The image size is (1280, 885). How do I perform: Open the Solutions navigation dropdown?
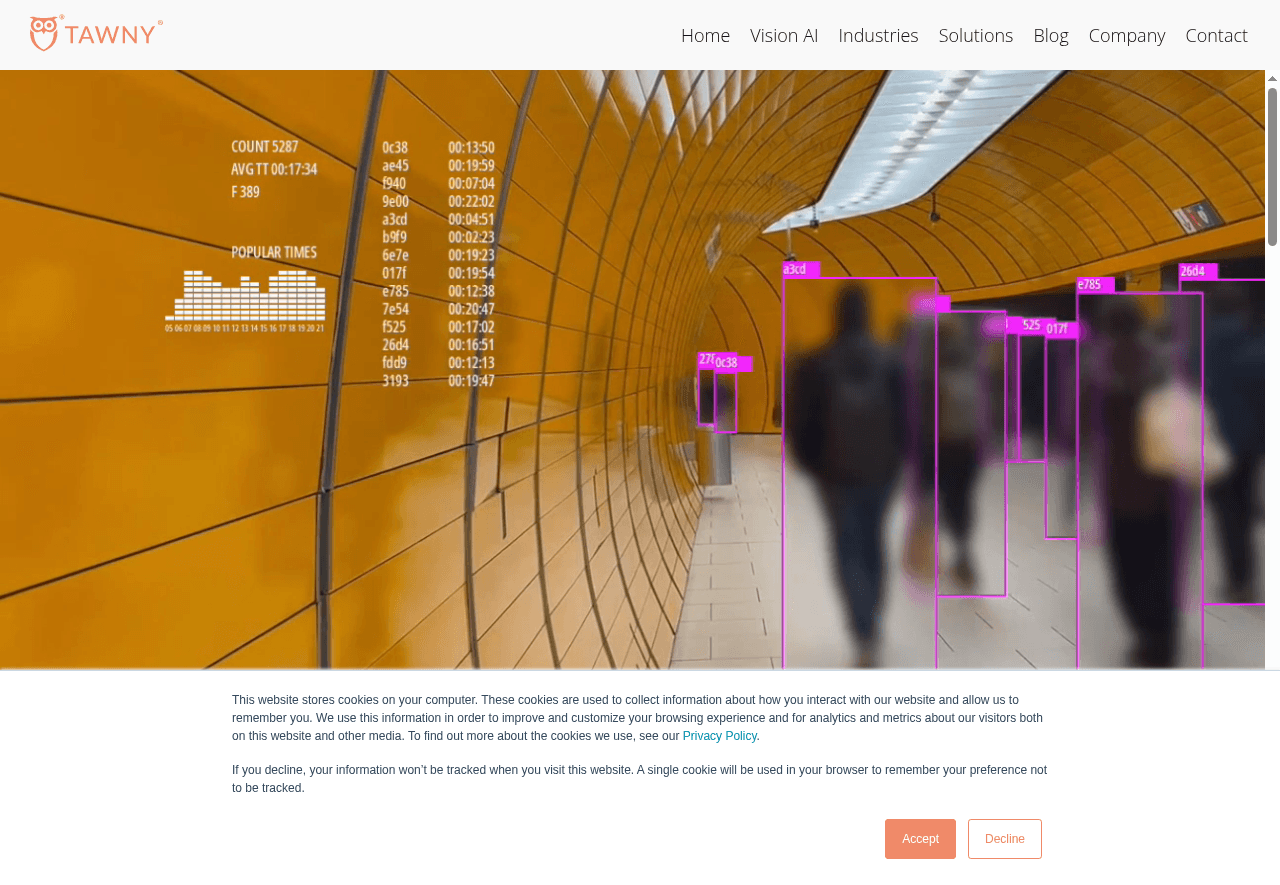[x=975, y=35]
